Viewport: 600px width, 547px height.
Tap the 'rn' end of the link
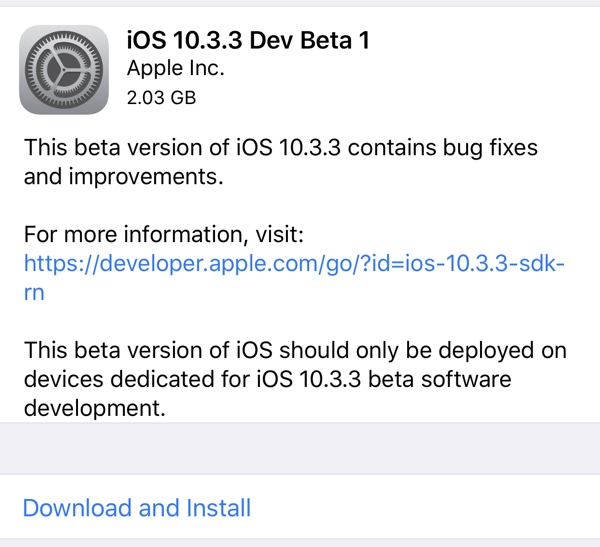33,294
